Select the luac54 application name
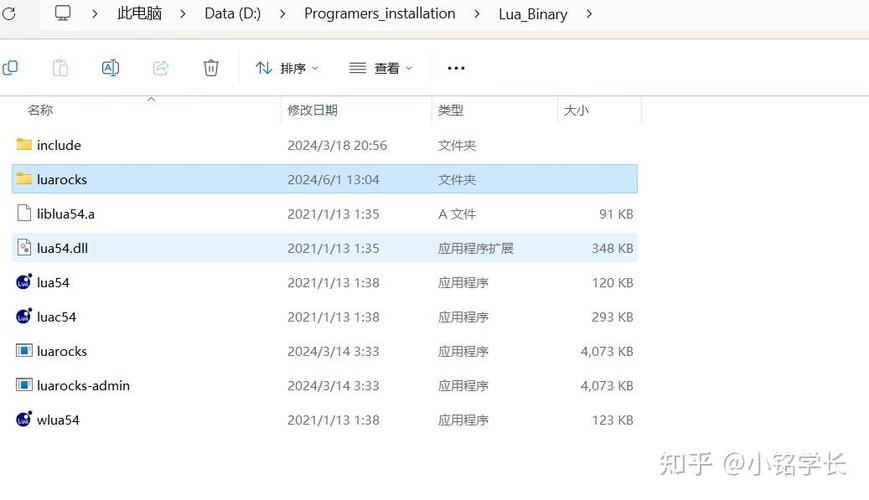Image resolution: width=869 pixels, height=500 pixels. click(56, 317)
